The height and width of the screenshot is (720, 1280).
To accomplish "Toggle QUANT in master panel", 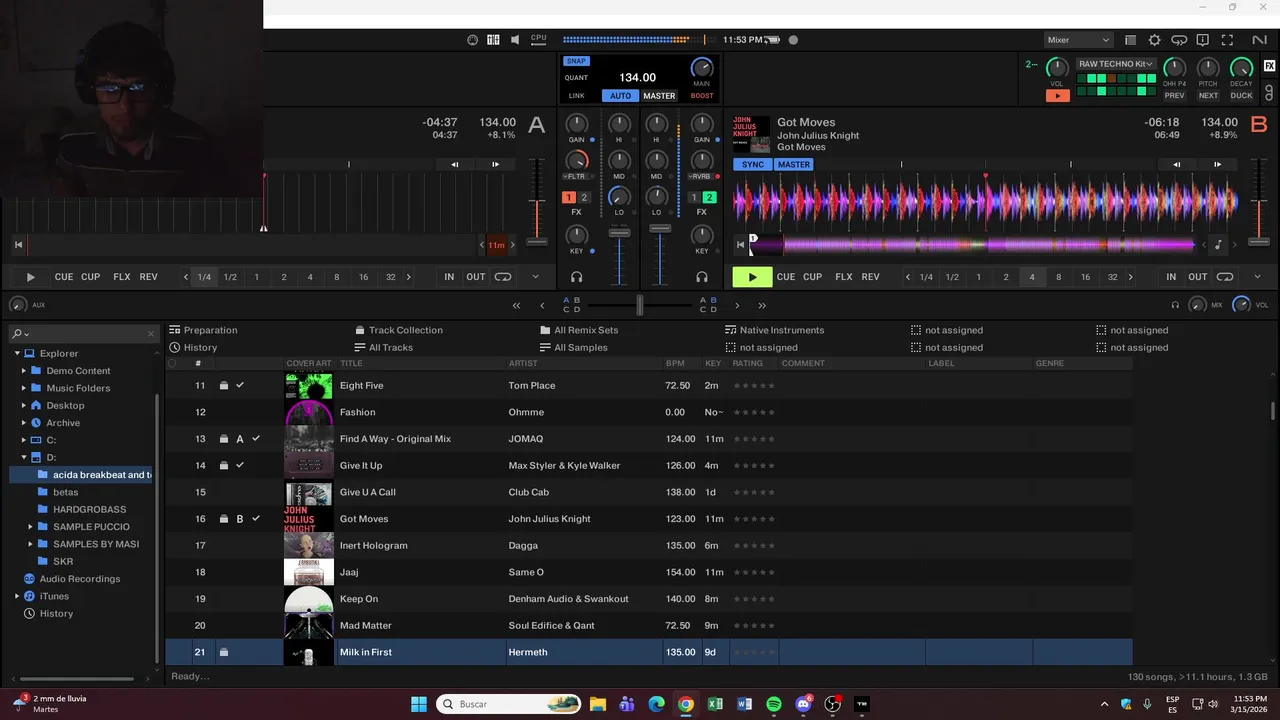I will [x=576, y=78].
